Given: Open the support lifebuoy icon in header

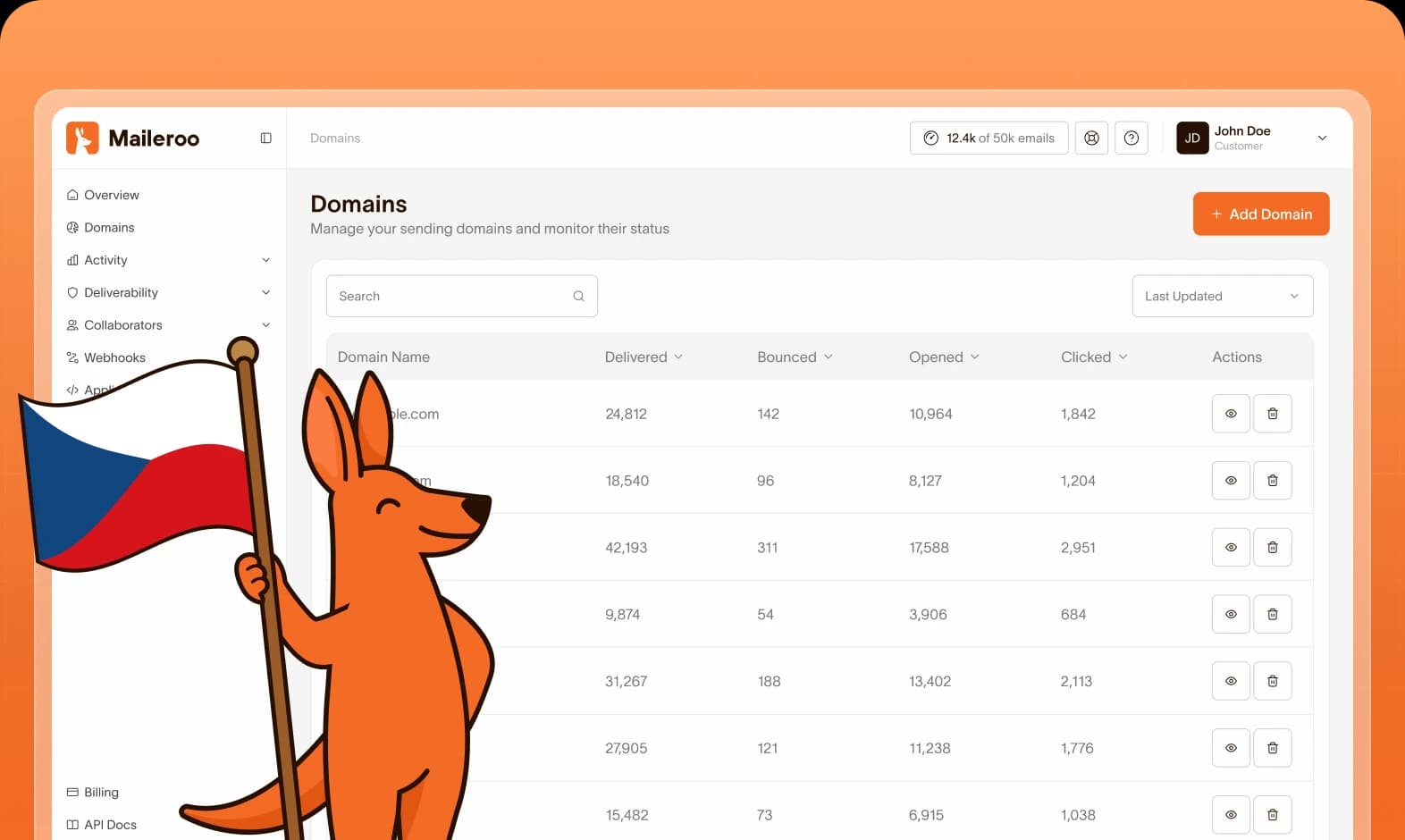Looking at the screenshot, I should tap(1091, 138).
